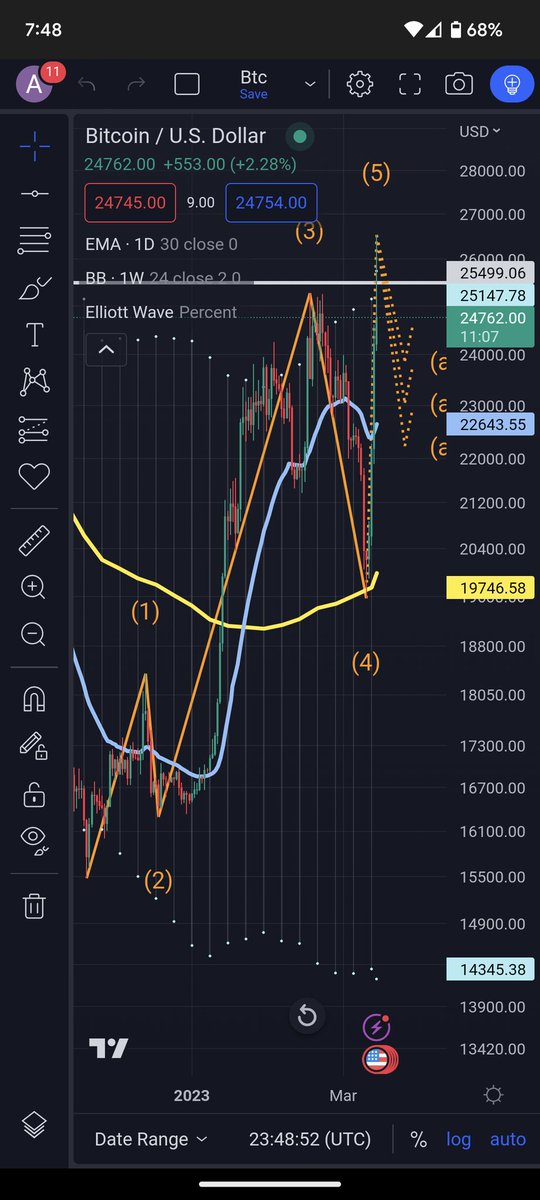Click the Mar time axis label
540x1200 pixels.
click(343, 1095)
